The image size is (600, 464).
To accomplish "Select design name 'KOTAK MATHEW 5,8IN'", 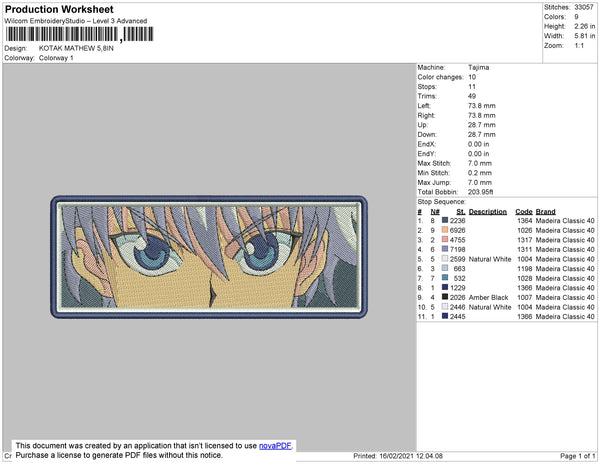I will tap(76, 48).
